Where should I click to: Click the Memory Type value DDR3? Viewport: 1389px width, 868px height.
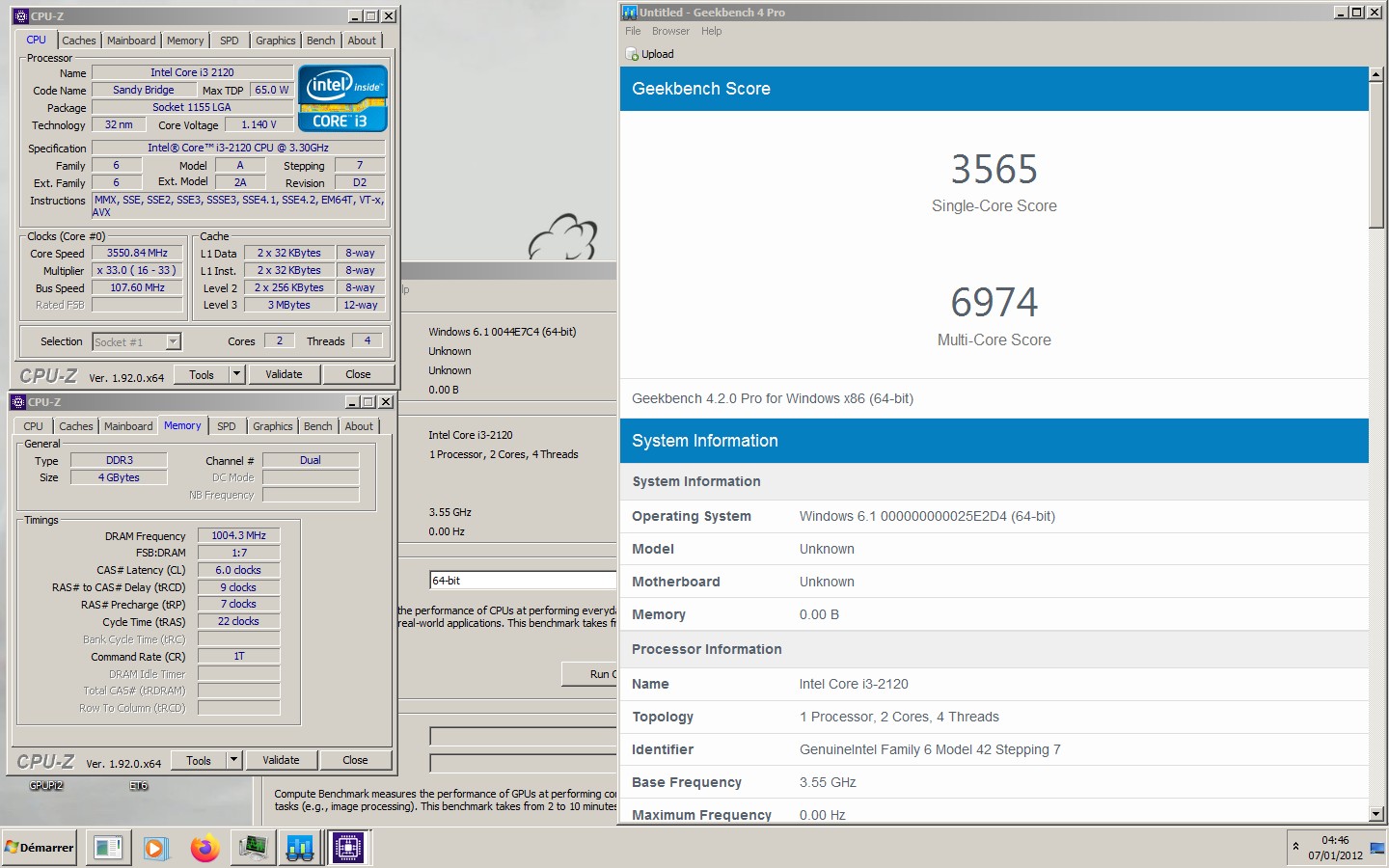click(120, 460)
